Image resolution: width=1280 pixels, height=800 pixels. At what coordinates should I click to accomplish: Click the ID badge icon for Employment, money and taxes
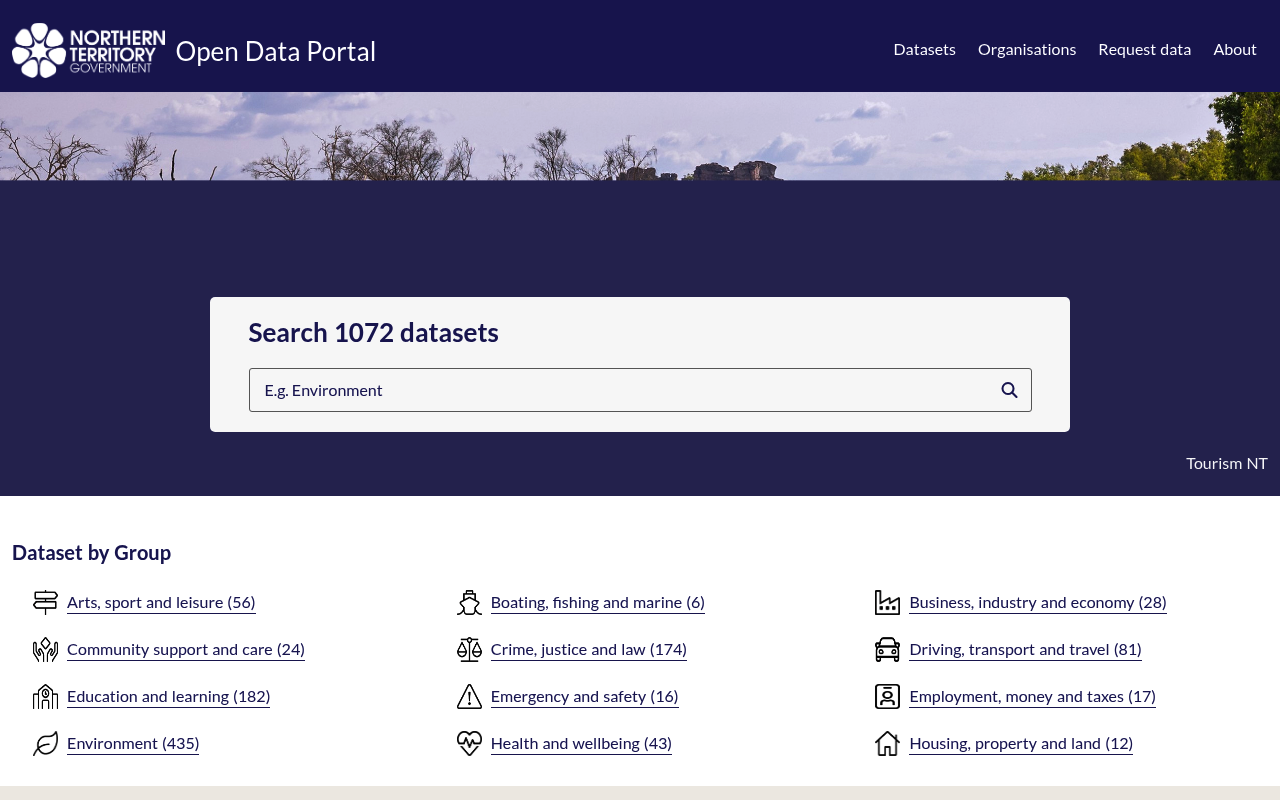(x=887, y=696)
